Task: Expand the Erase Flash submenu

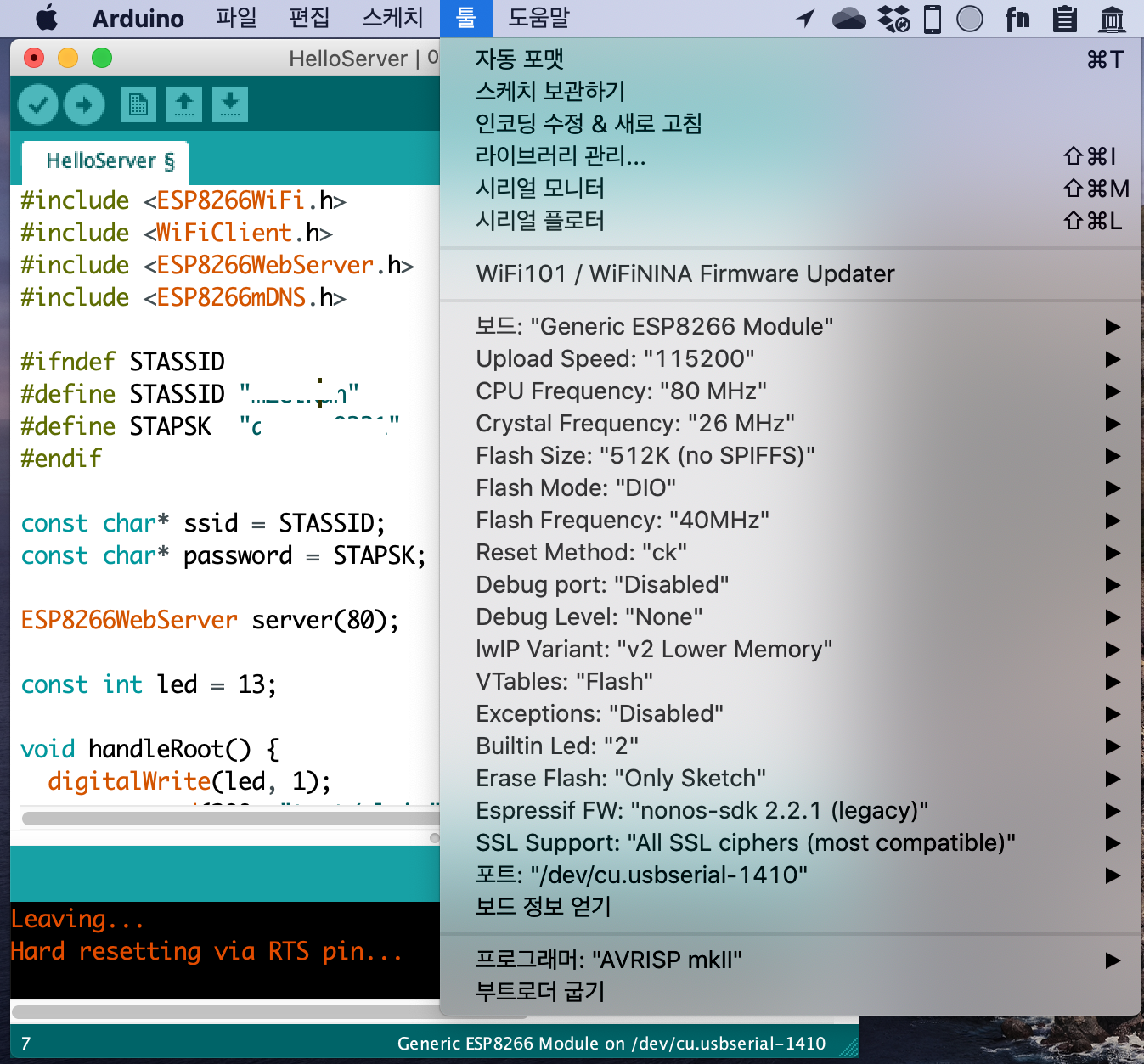Action: coord(791,779)
